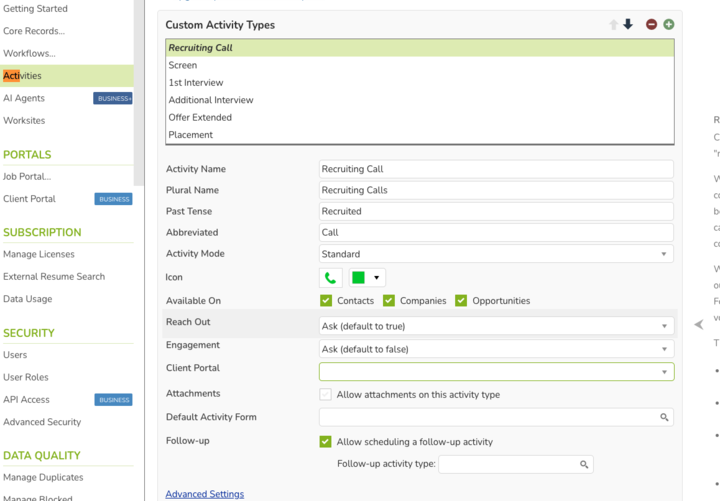Go to User Roles settings
This screenshot has width=720, height=501.
27,377
